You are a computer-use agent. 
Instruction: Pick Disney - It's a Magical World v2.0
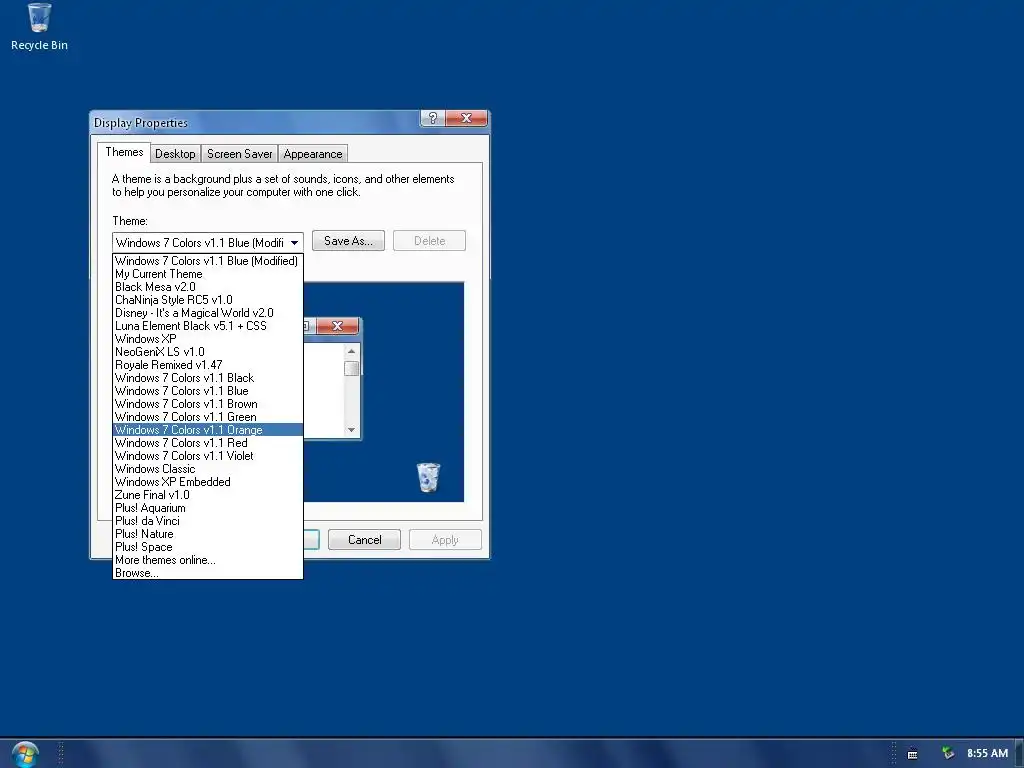208,313
